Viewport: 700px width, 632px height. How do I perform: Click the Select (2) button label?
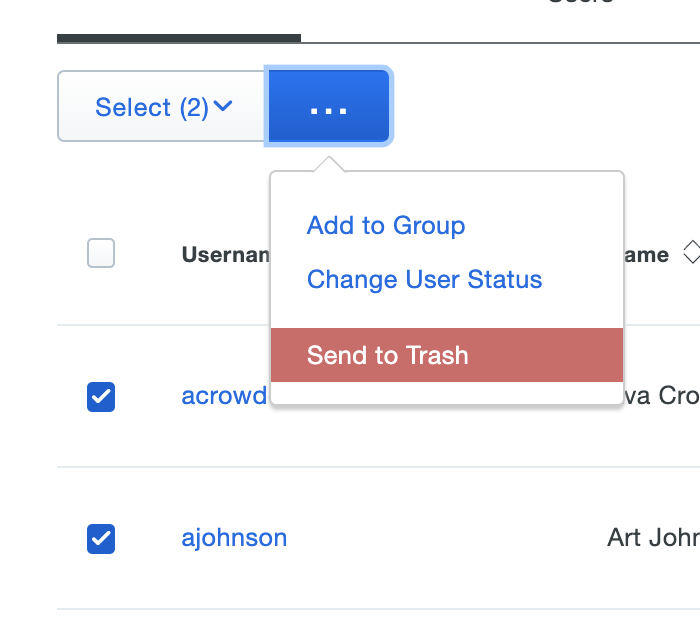[x=150, y=107]
